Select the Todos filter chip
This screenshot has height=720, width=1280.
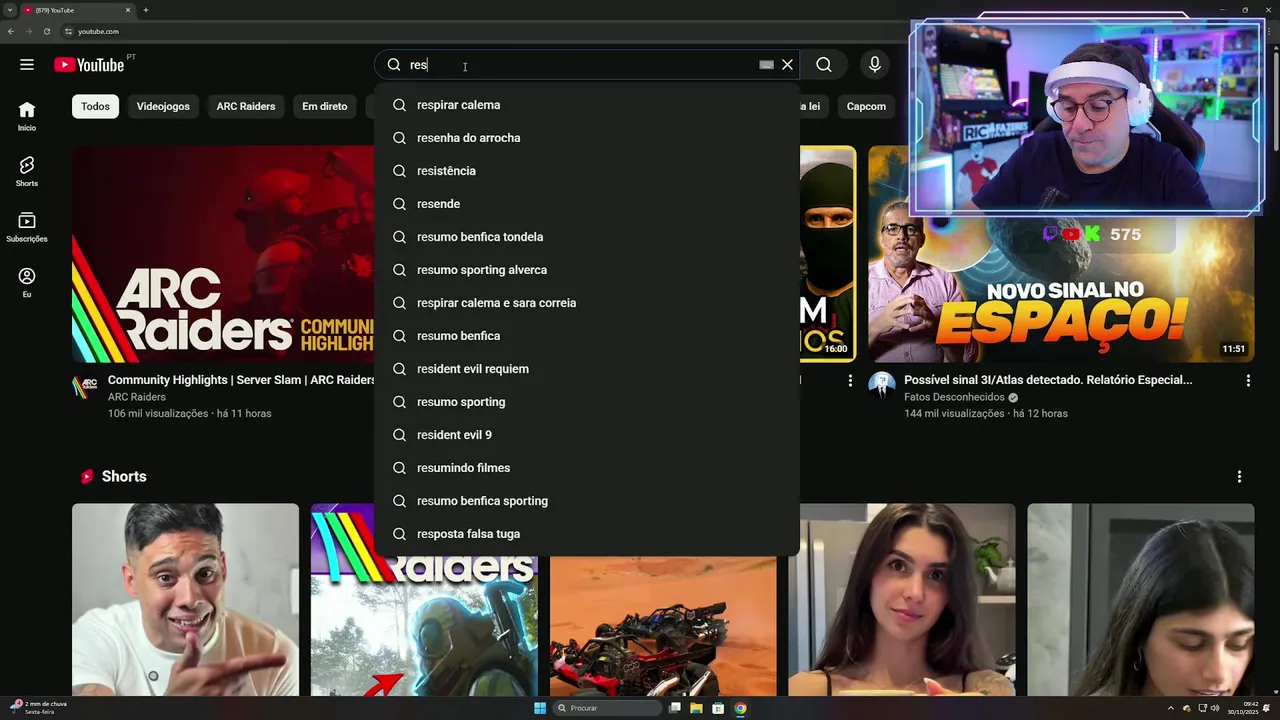coord(96,106)
